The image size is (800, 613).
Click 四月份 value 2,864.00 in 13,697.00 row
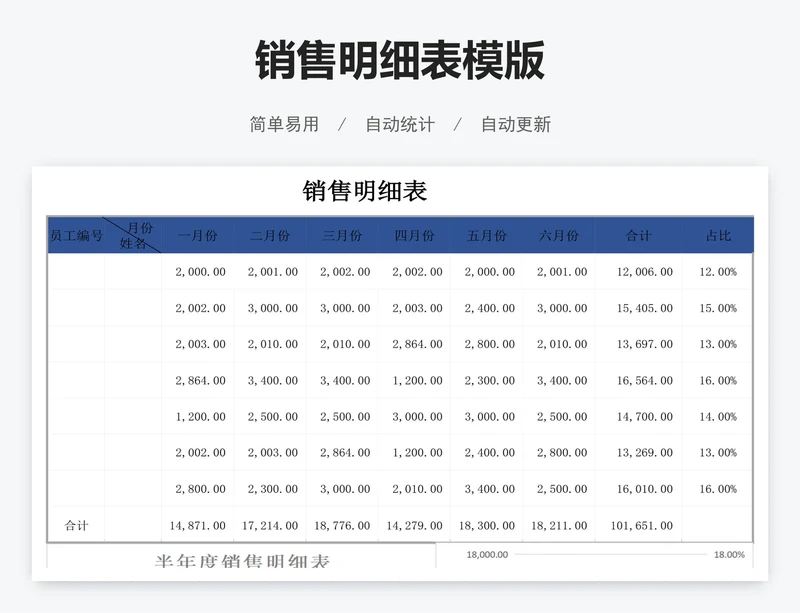pyautogui.click(x=417, y=345)
